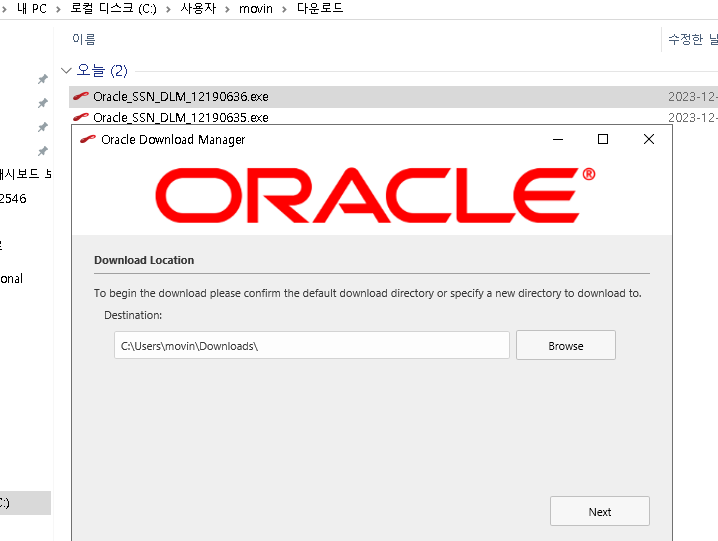Collapse the 오늘 (2) group chevron
Viewport: 718px width, 541px height.
coord(66,71)
